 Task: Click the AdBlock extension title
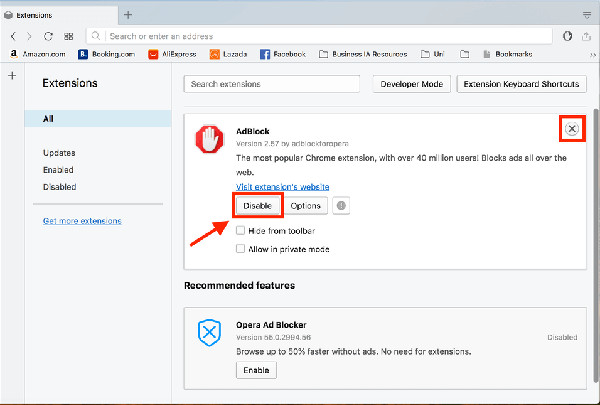[253, 131]
